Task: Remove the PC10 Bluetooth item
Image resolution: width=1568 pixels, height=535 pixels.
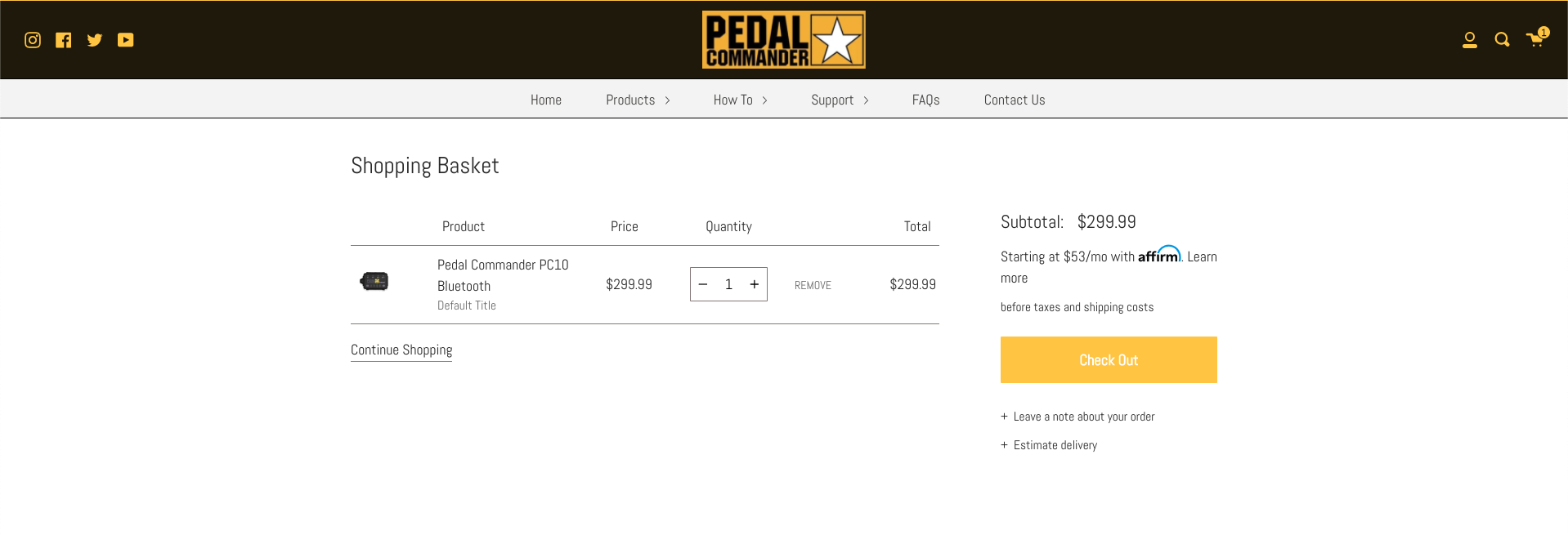Action: [813, 285]
